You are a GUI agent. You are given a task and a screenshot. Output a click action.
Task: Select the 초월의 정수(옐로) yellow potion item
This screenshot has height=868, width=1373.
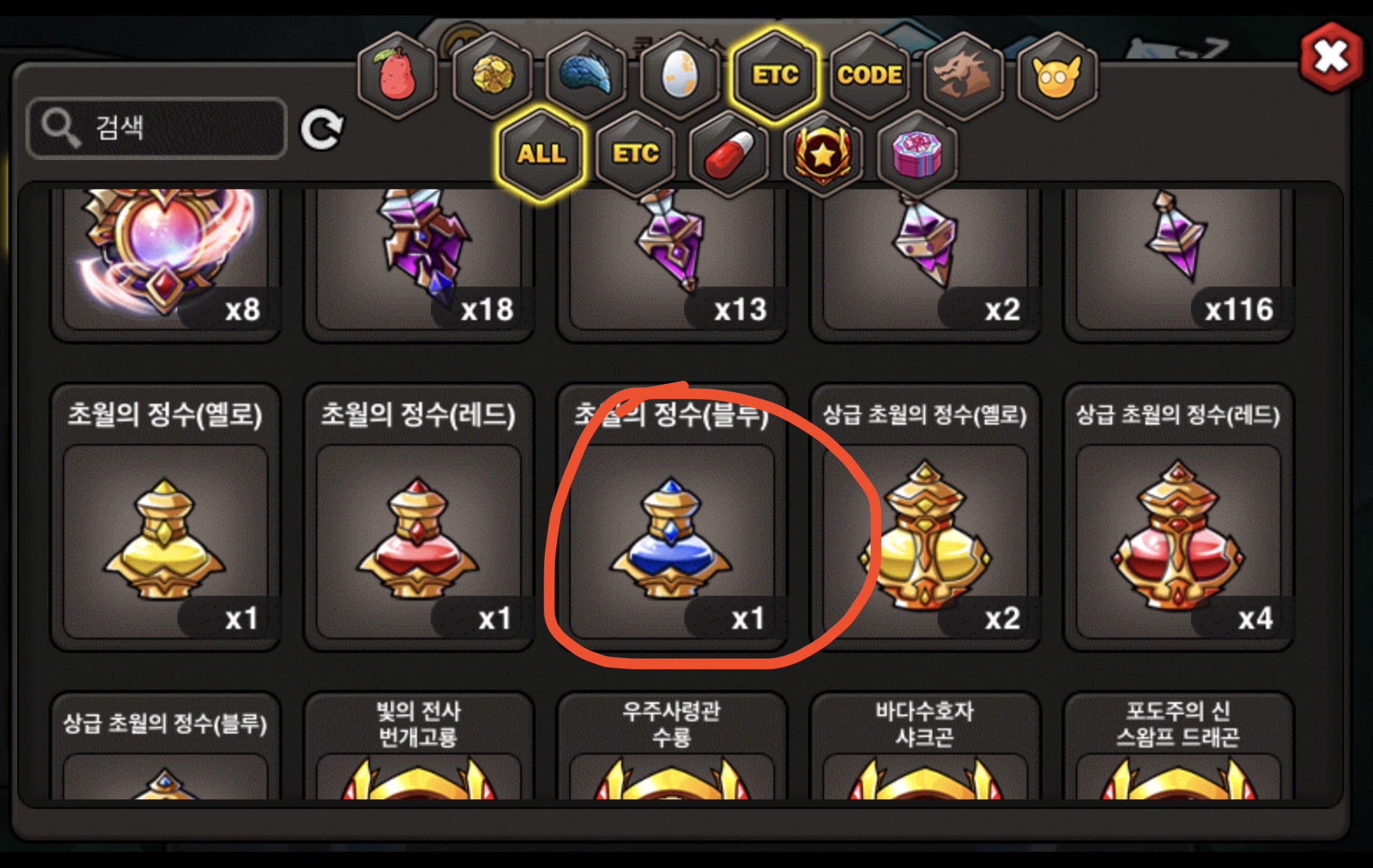[x=165, y=517]
